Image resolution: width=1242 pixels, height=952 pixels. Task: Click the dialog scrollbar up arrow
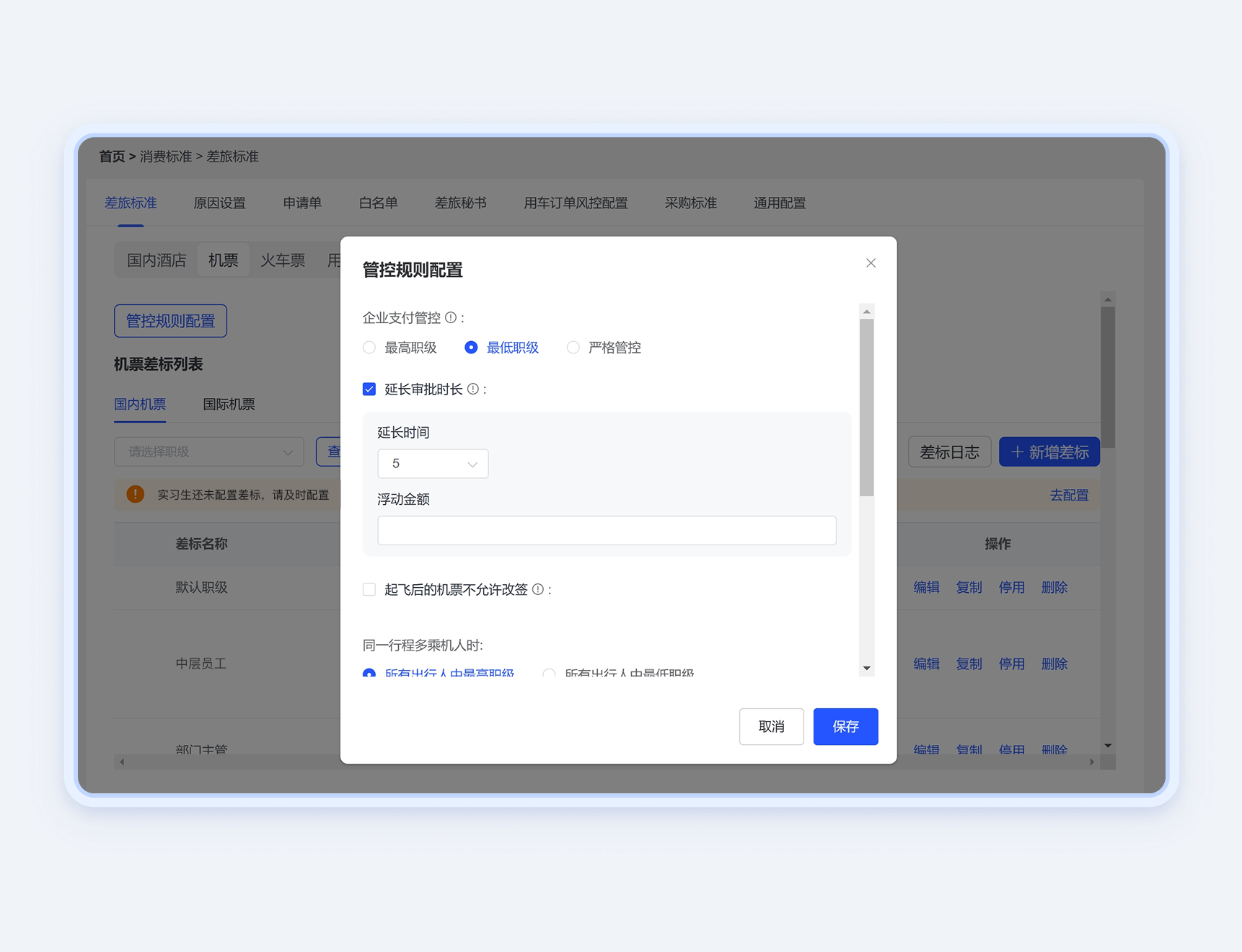[x=867, y=312]
